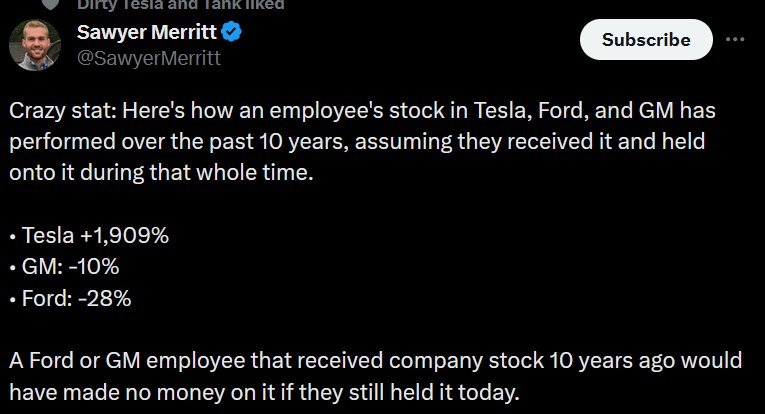Open the three-dot more options menu
Viewport: 765px width, 414px height.
735,39
